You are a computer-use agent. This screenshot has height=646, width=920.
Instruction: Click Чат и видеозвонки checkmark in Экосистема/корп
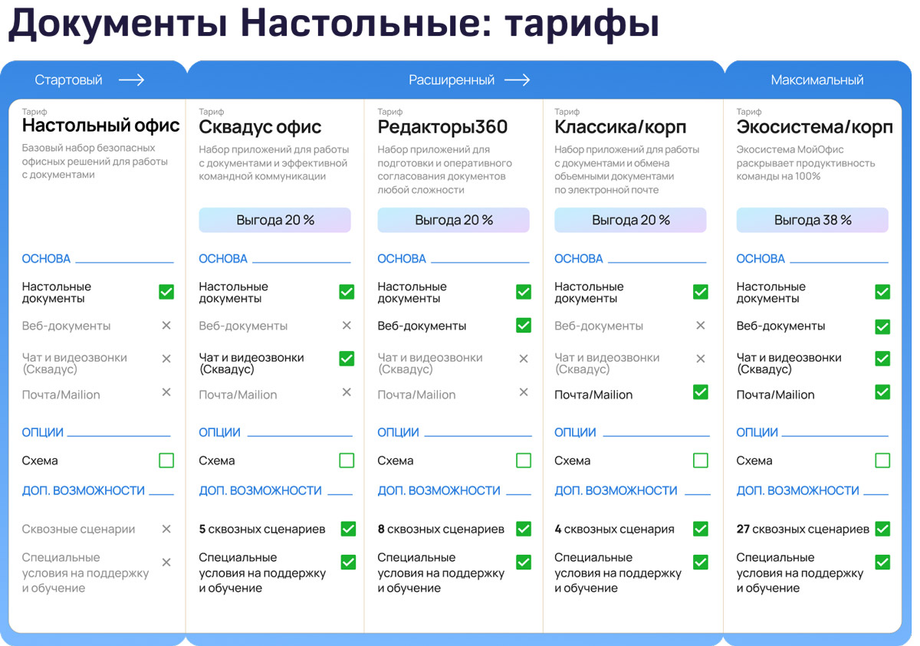882,358
